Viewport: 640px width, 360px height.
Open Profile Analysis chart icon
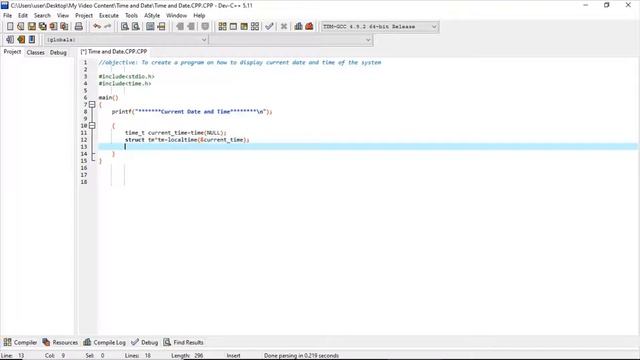click(x=298, y=27)
